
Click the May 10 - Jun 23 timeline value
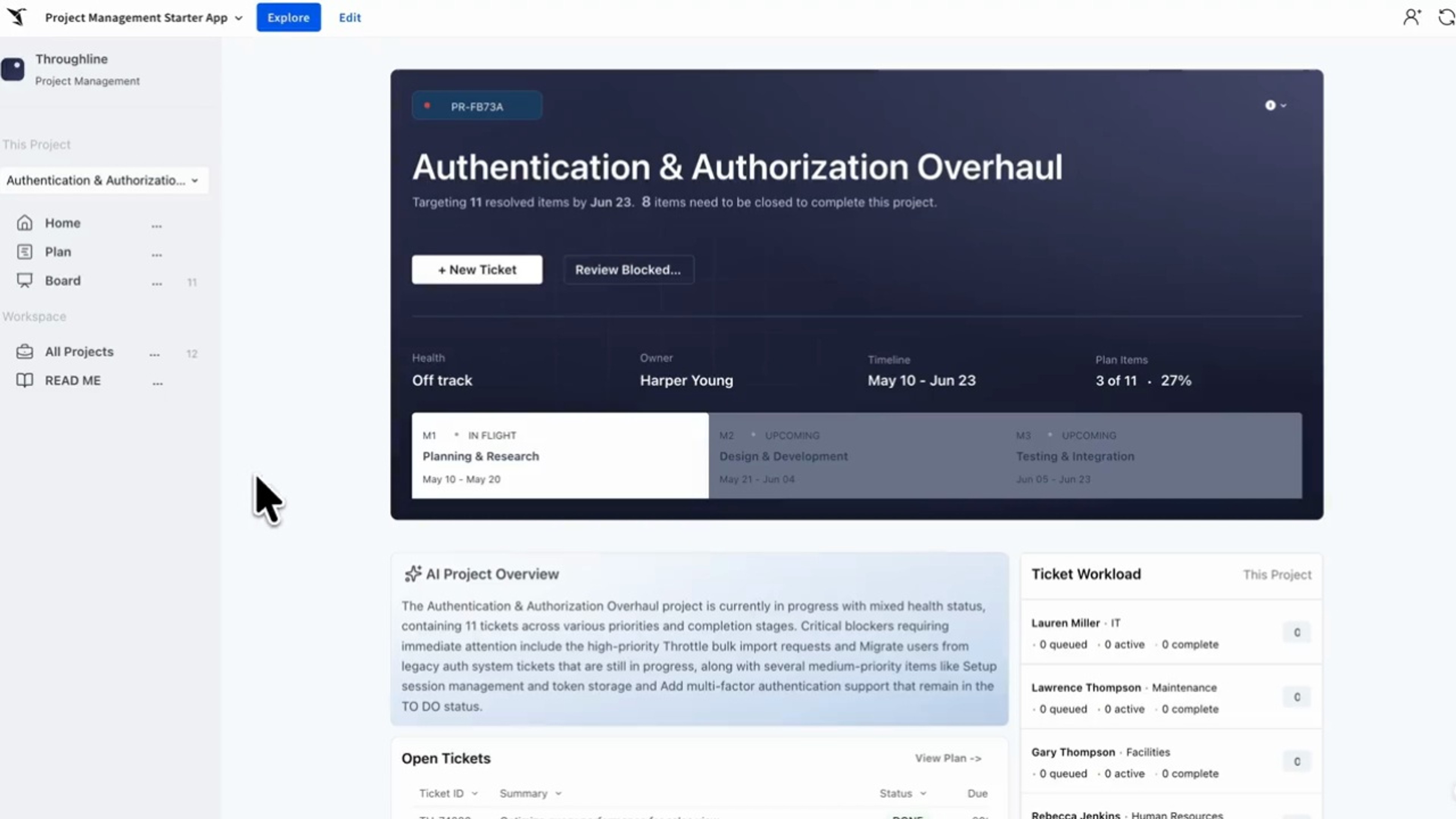pyautogui.click(x=921, y=380)
